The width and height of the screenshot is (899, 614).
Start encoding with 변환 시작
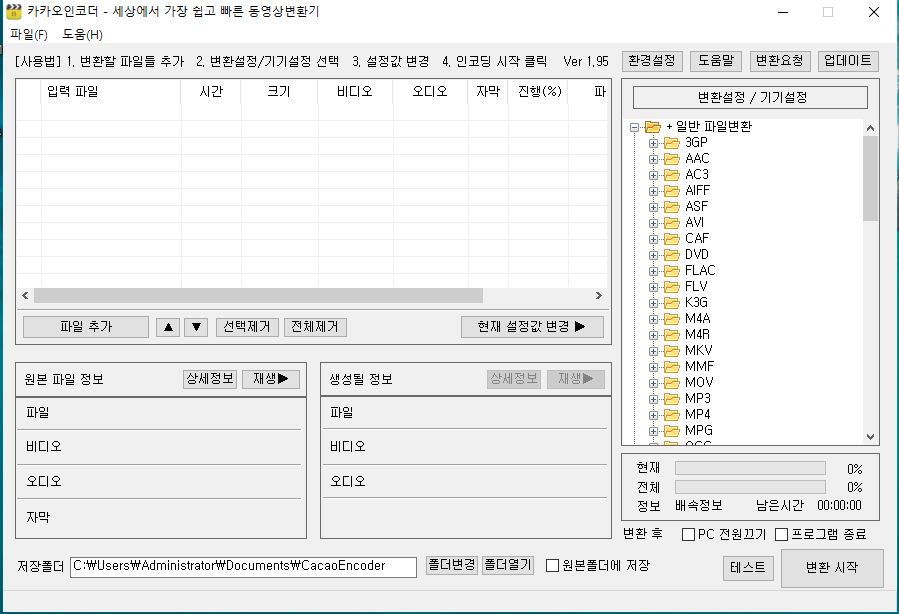click(832, 568)
